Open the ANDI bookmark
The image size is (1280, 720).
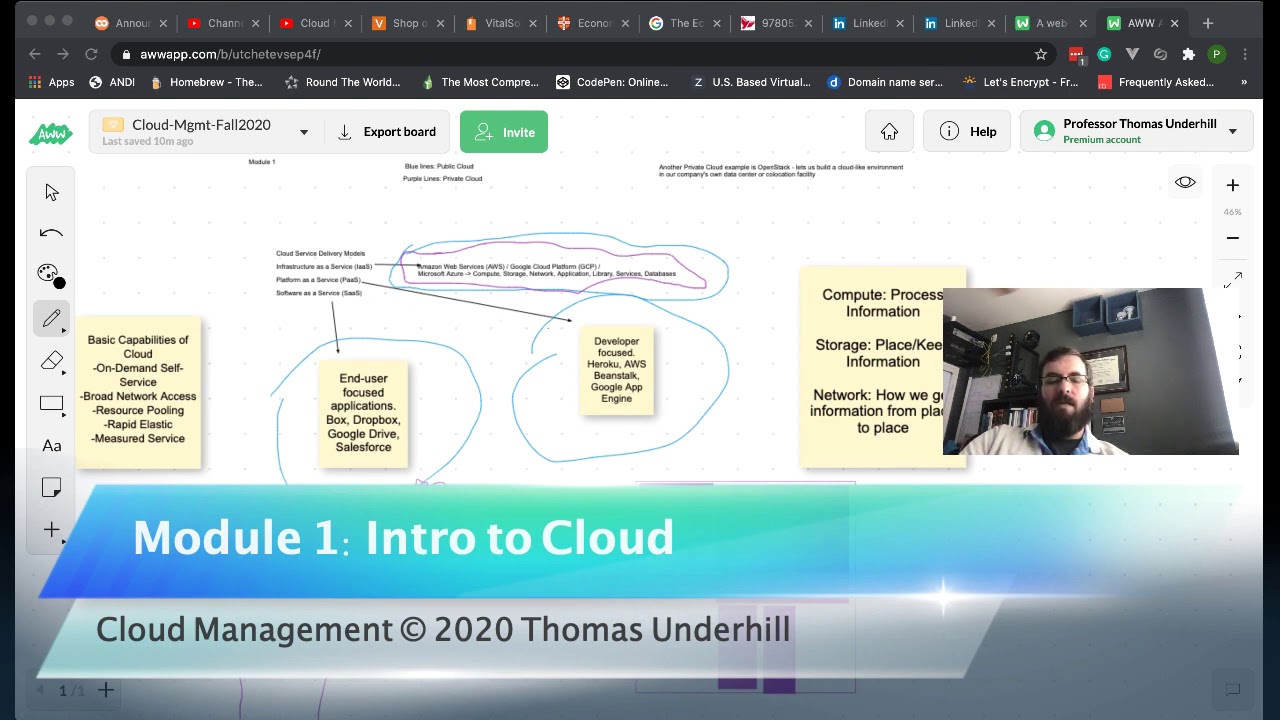(x=112, y=82)
